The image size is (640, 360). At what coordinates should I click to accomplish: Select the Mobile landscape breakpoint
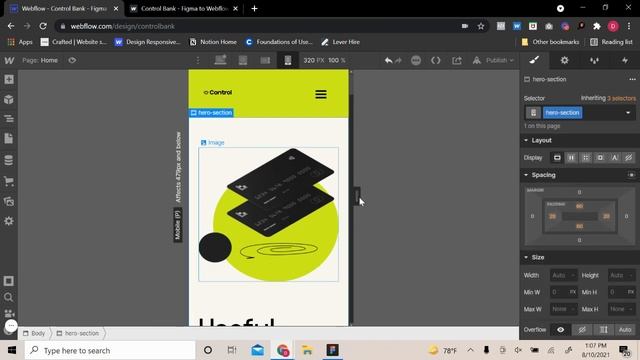pos(265,60)
